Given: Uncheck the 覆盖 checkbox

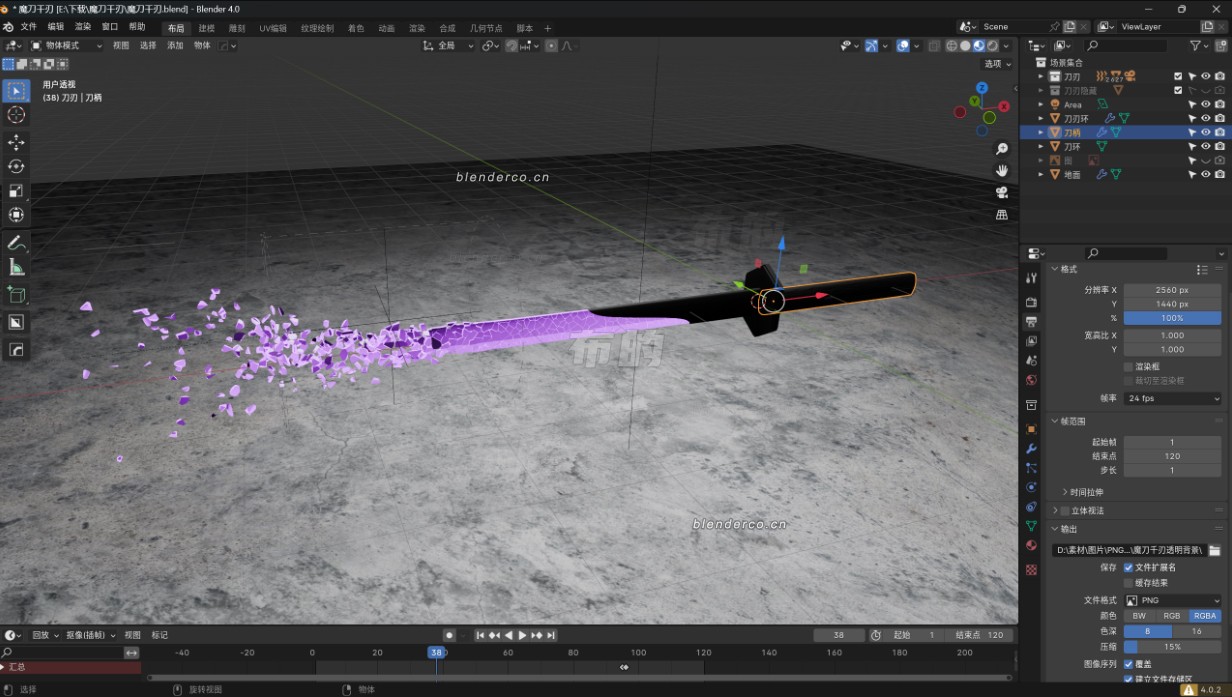Looking at the screenshot, I should click(1129, 664).
